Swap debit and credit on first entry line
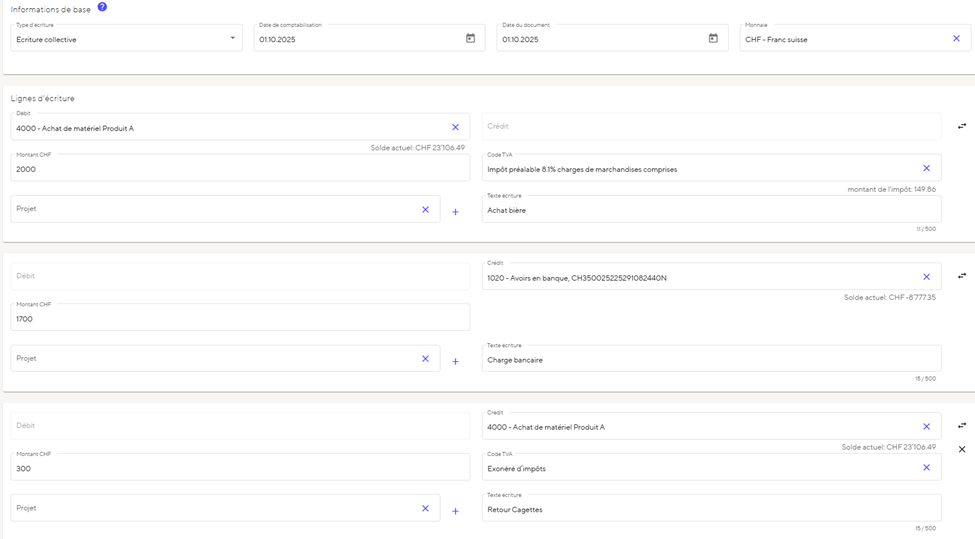This screenshot has width=975, height=539. (x=962, y=127)
